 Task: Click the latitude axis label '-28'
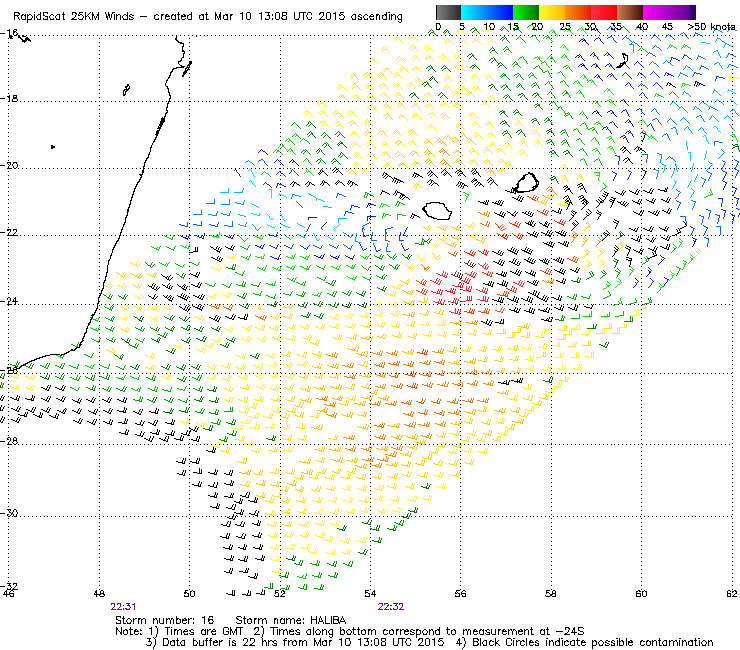[x=9, y=441]
